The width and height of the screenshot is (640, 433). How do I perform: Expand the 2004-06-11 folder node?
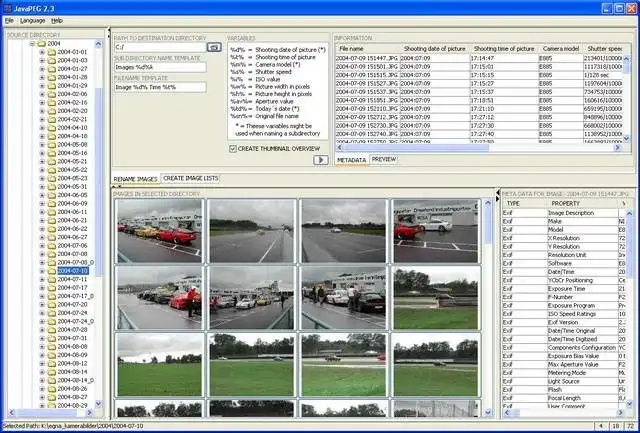coord(42,212)
